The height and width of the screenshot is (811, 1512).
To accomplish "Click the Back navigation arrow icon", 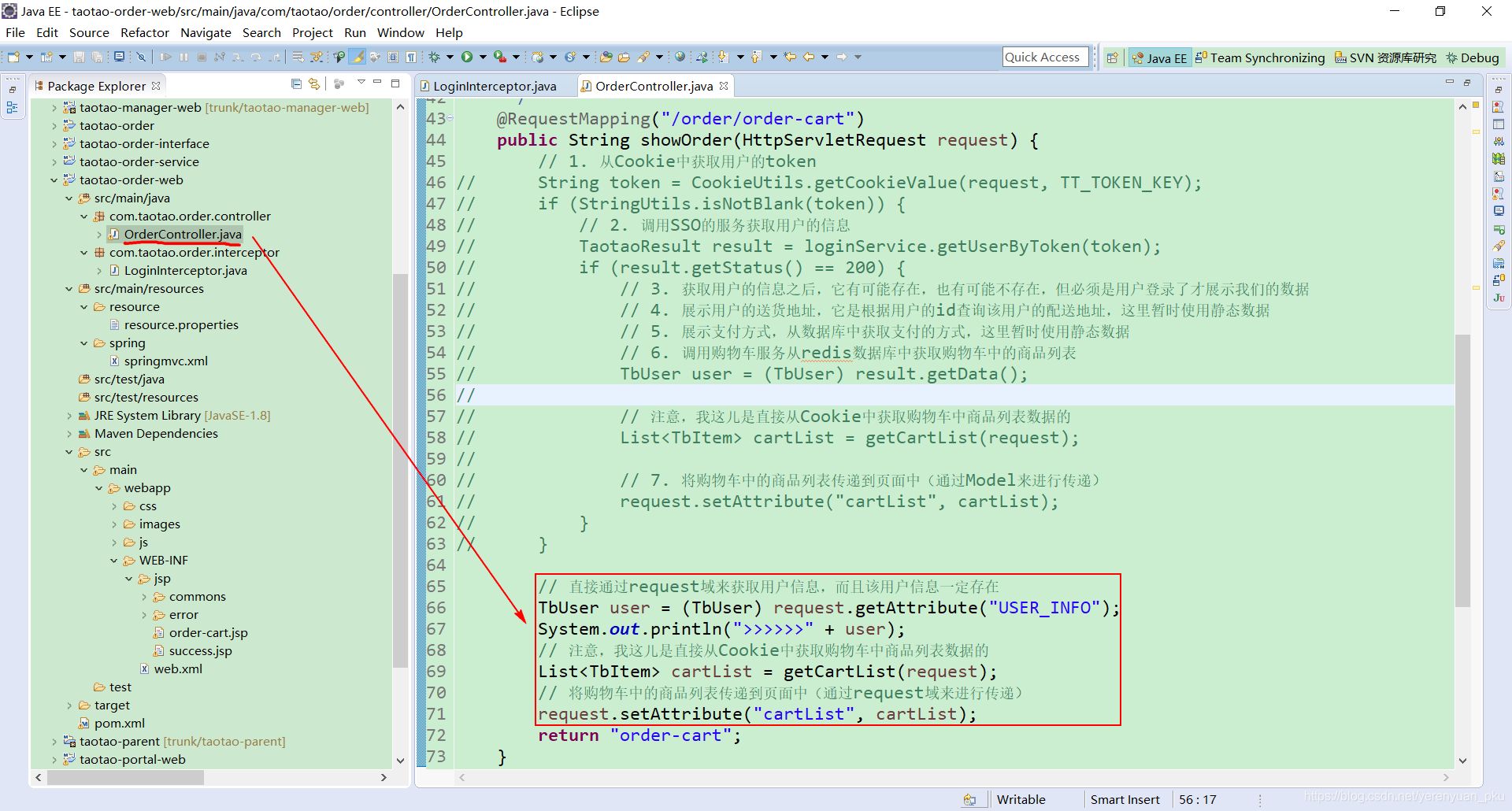I will tap(808, 57).
